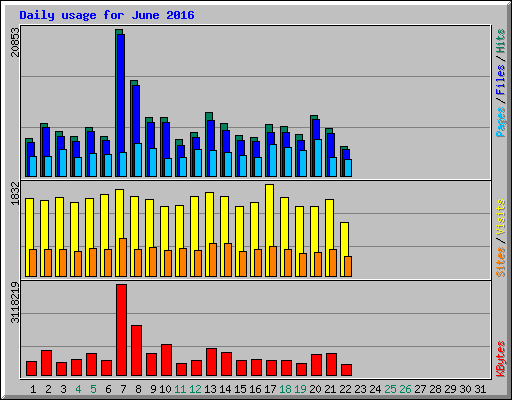This screenshot has height=400, width=512.
Task: Click day 8 on the x-axis
Action: tap(138, 389)
